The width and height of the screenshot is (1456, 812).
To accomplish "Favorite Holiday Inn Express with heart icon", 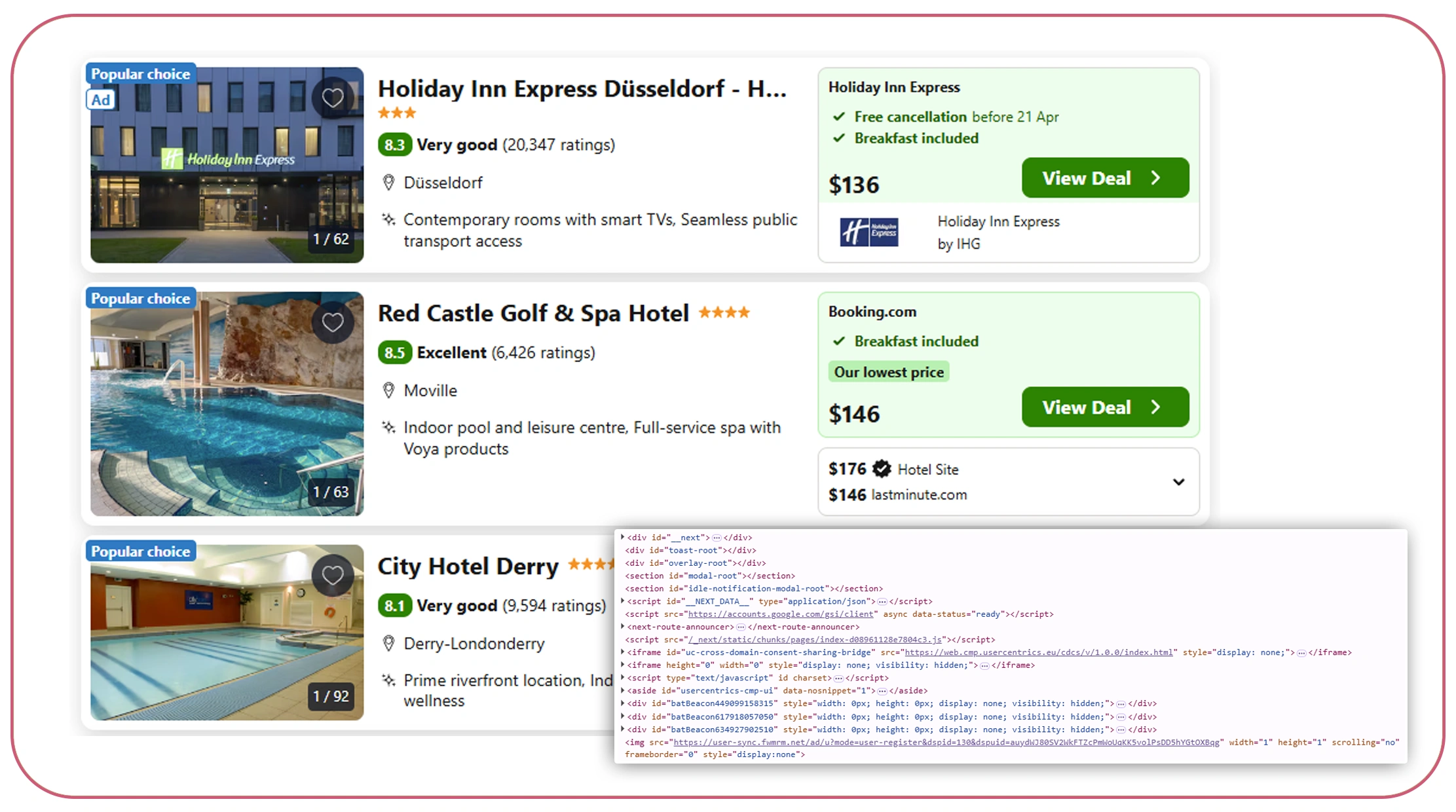I will pos(333,98).
